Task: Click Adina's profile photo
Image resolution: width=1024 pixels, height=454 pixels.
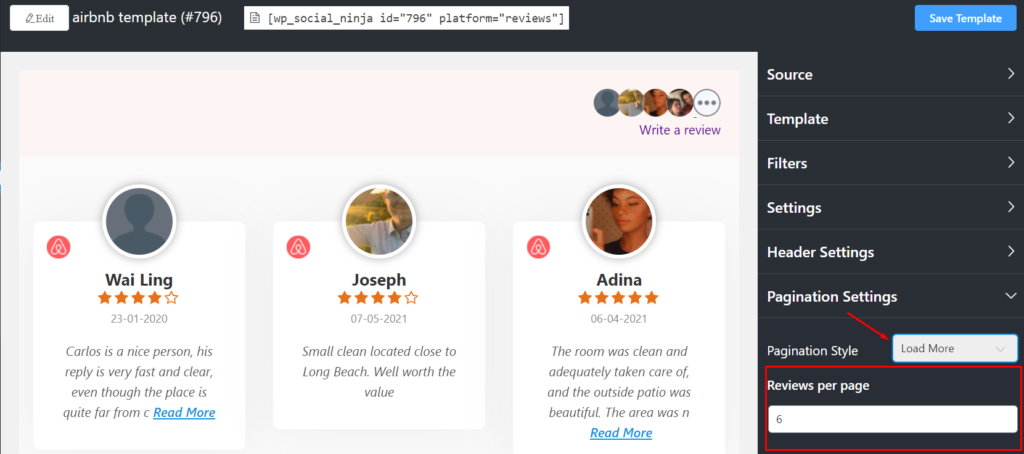Action: [618, 221]
